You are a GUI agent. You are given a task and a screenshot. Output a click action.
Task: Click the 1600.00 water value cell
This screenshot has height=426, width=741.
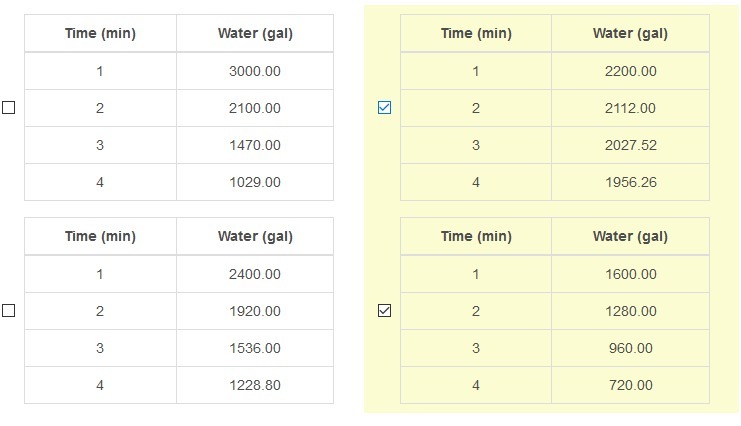point(630,274)
